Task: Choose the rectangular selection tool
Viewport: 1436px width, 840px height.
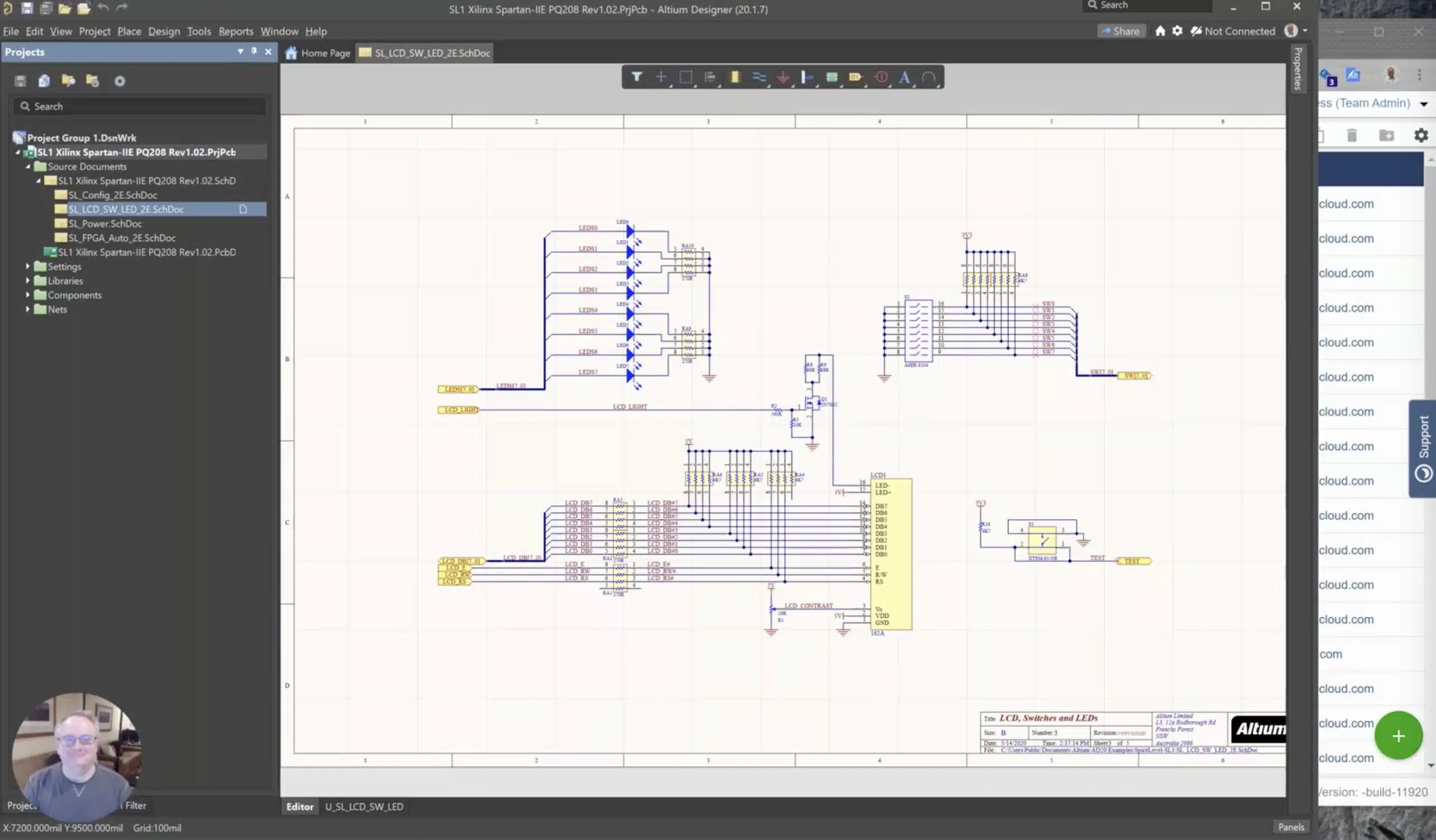Action: click(685, 77)
